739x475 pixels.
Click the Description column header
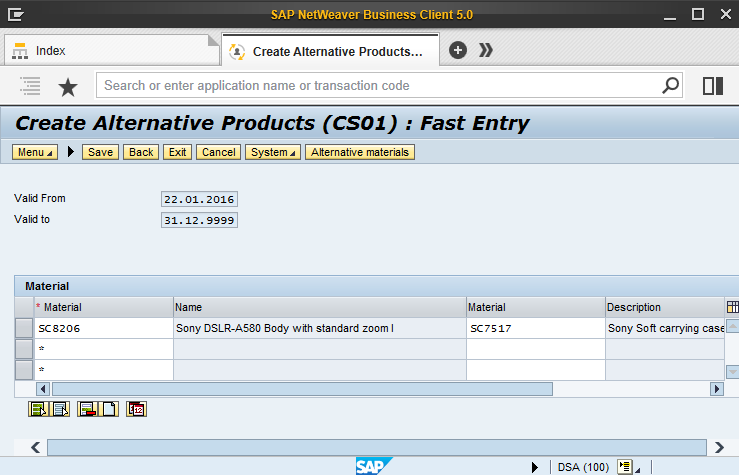pyautogui.click(x=665, y=307)
